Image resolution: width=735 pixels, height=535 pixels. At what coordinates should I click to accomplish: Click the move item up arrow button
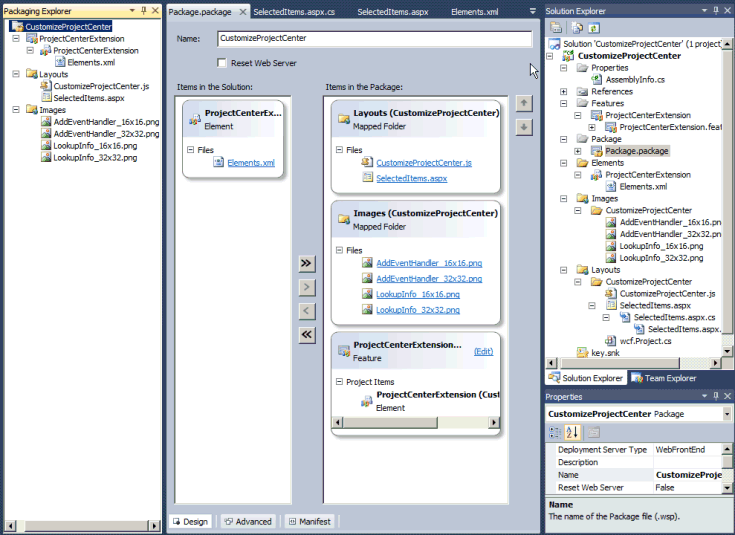point(524,103)
